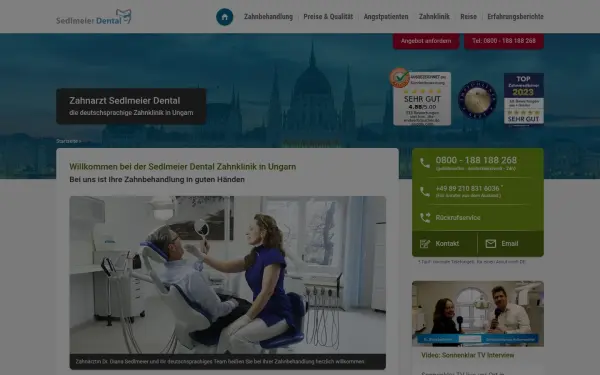Click the home icon in navigation
The width and height of the screenshot is (600, 375).
point(225,17)
